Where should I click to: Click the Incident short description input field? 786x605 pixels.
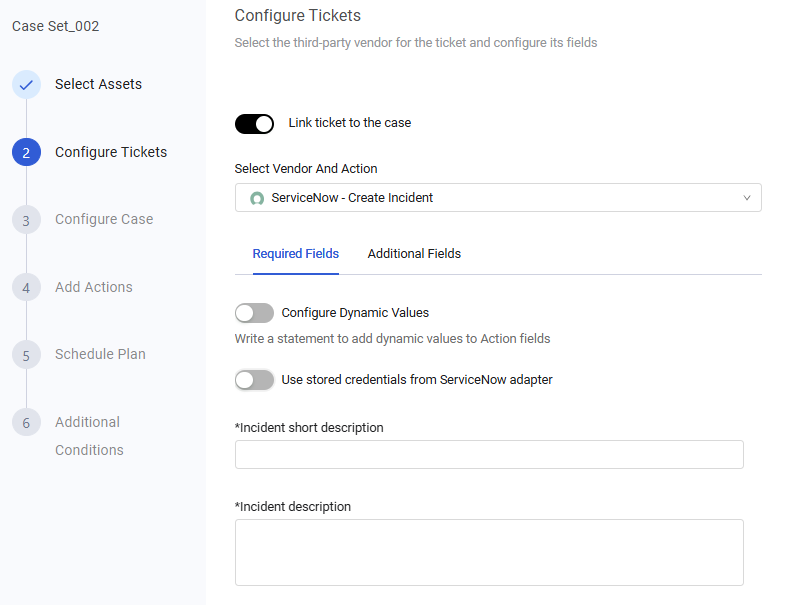(x=489, y=455)
